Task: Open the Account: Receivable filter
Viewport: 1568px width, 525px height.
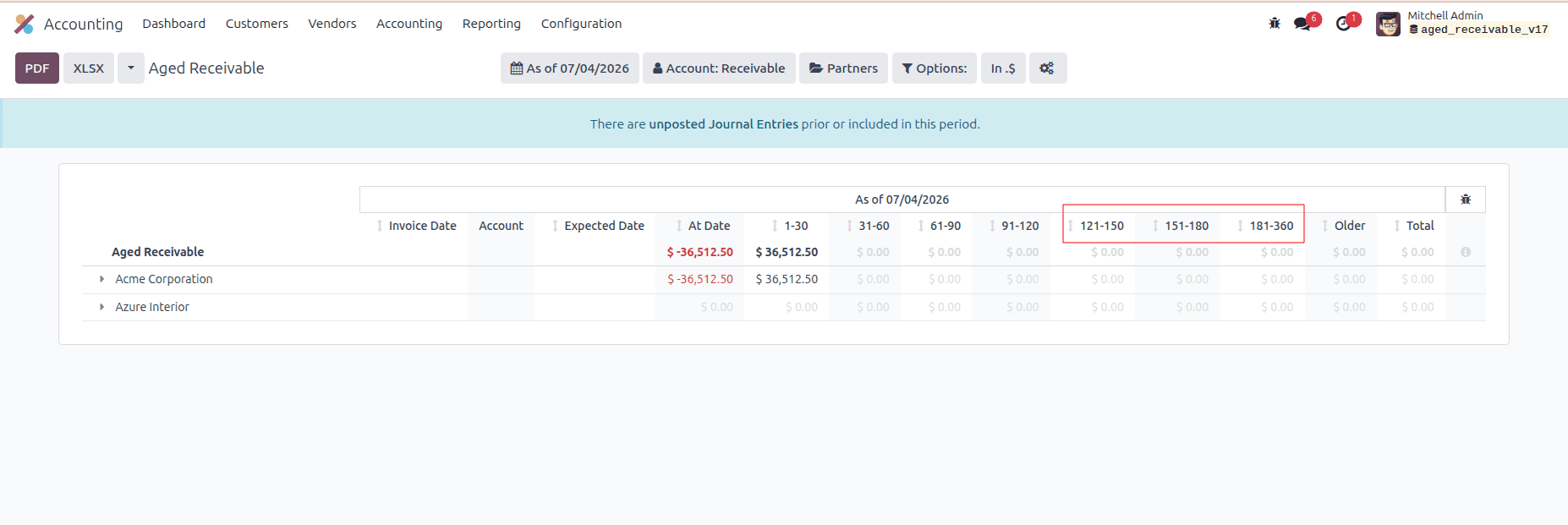Action: pyautogui.click(x=719, y=68)
